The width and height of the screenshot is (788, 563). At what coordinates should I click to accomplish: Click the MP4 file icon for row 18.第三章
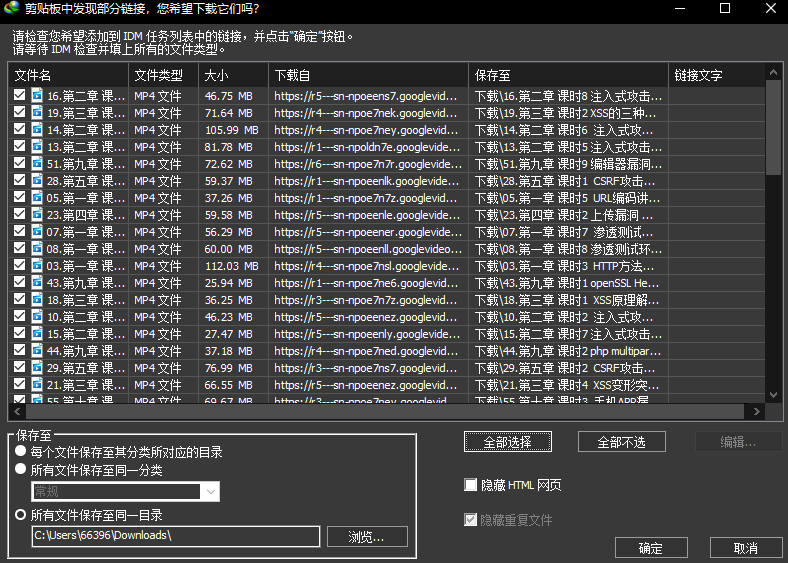pyautogui.click(x=37, y=300)
